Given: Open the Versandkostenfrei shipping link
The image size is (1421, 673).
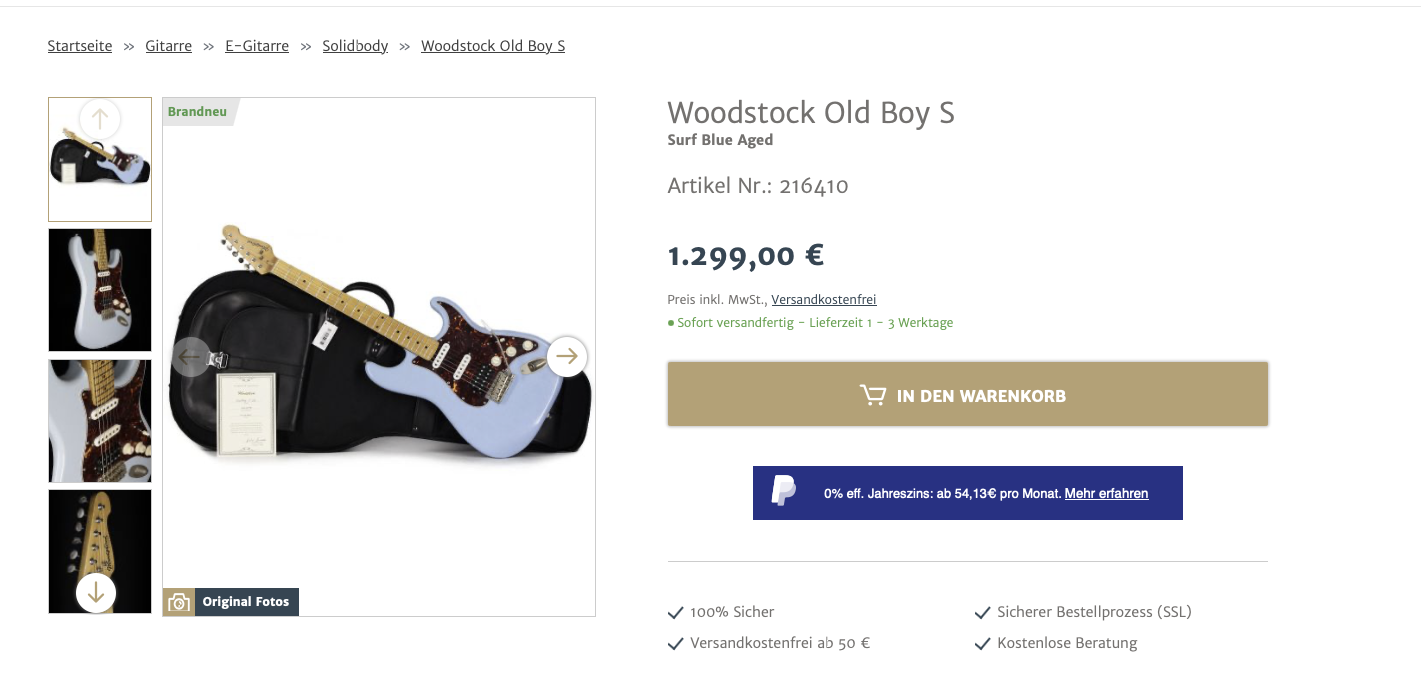Looking at the screenshot, I should click(823, 299).
